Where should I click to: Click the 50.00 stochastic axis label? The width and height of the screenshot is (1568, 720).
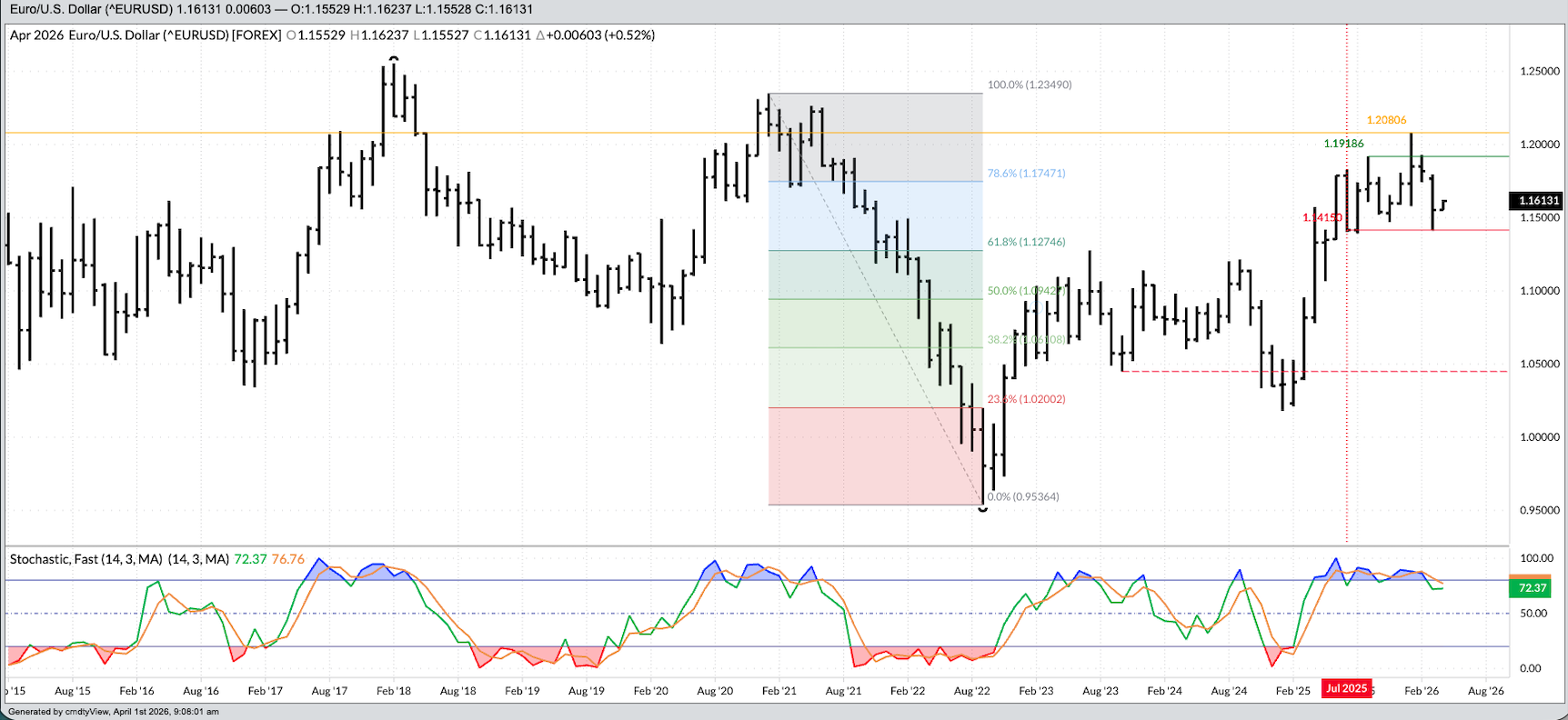[x=1533, y=614]
